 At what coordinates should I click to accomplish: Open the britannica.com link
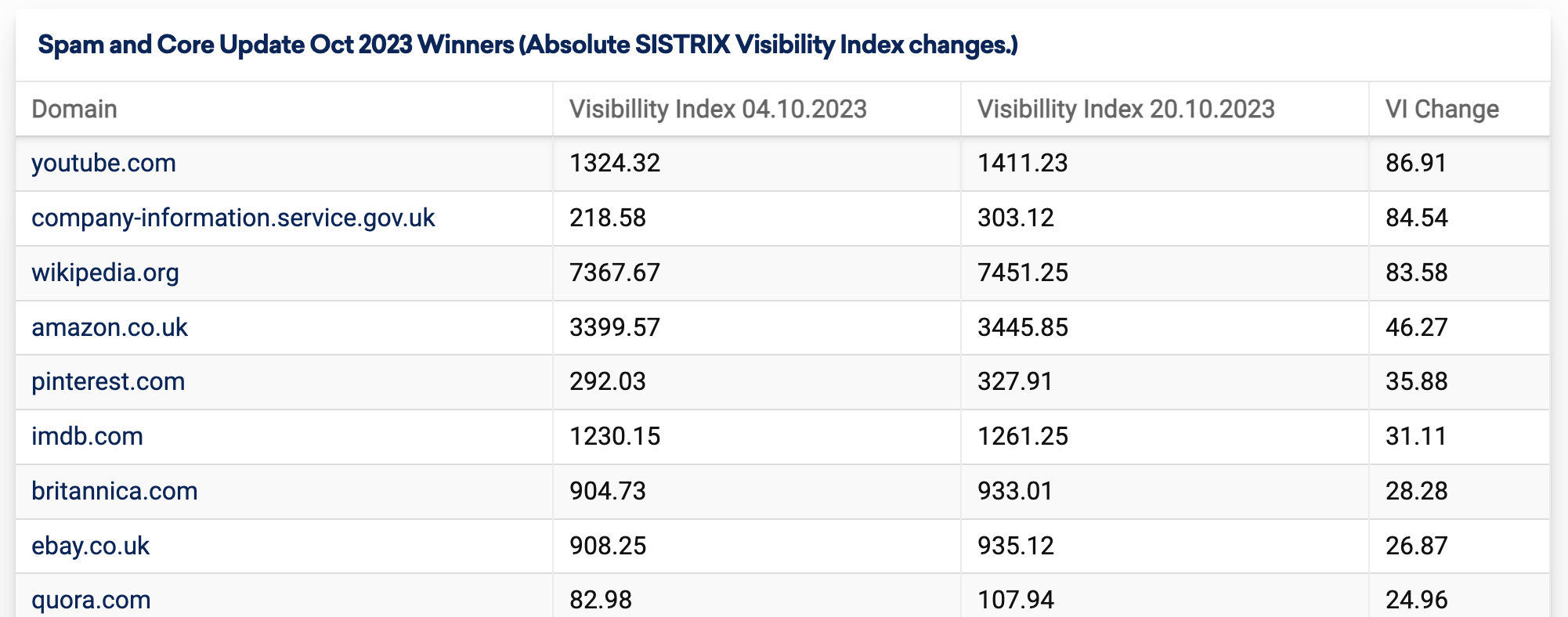(114, 491)
